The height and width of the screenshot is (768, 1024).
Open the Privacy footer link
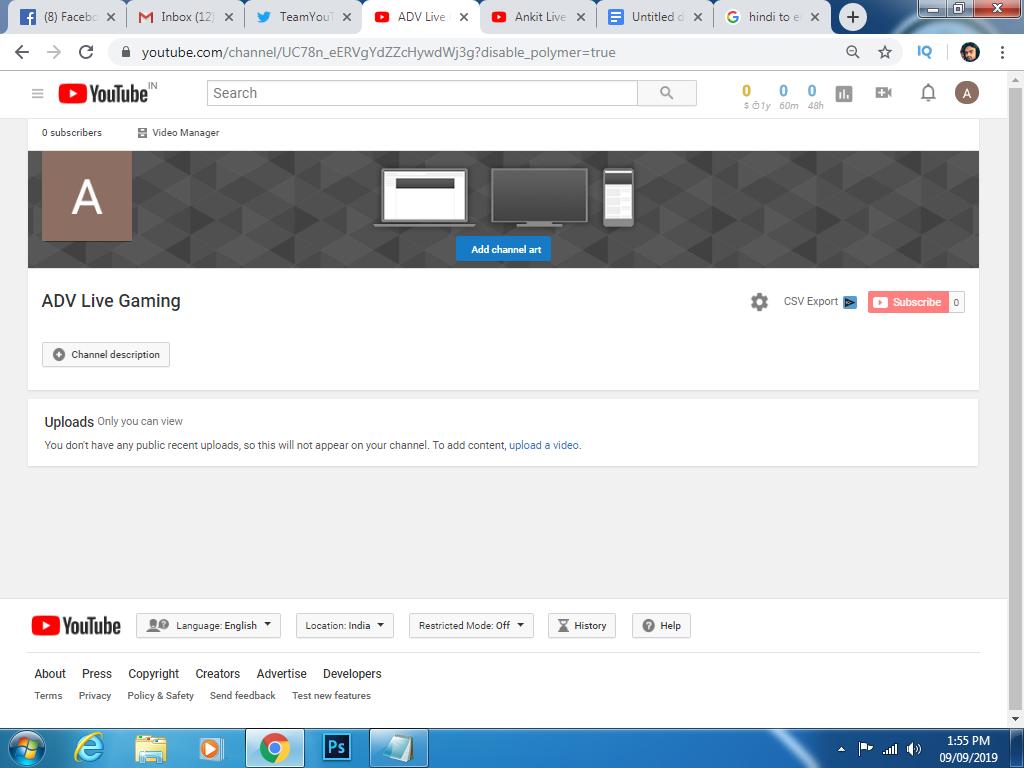95,696
